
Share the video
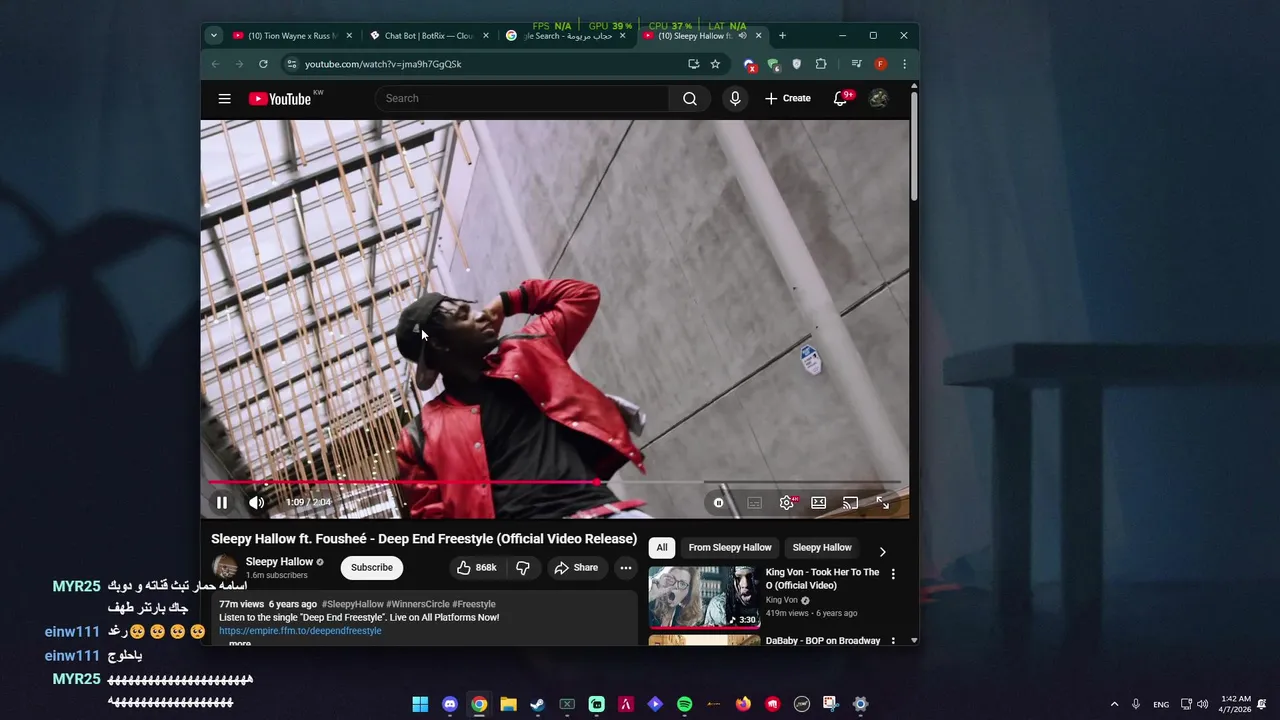pos(576,567)
